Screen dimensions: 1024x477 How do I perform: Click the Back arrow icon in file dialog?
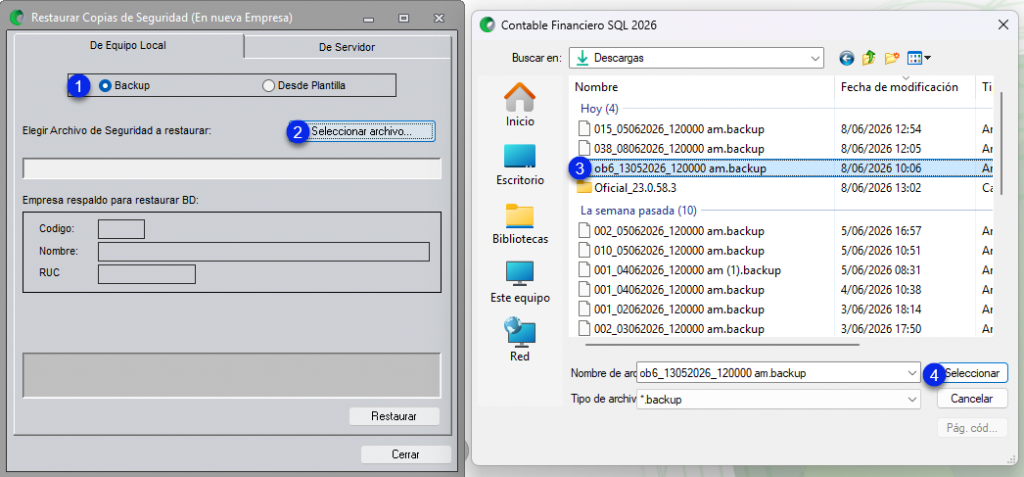pyautogui.click(x=847, y=58)
